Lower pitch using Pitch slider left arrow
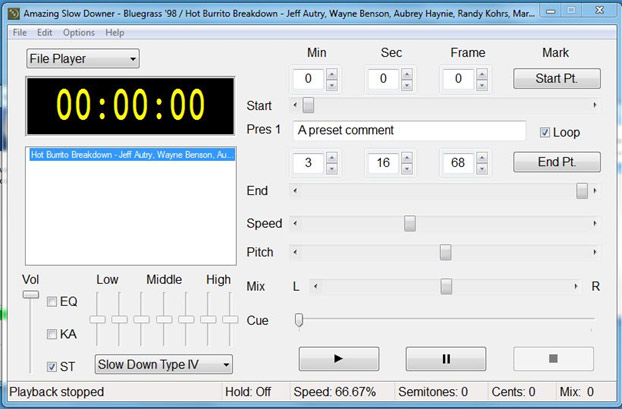 tap(295, 252)
